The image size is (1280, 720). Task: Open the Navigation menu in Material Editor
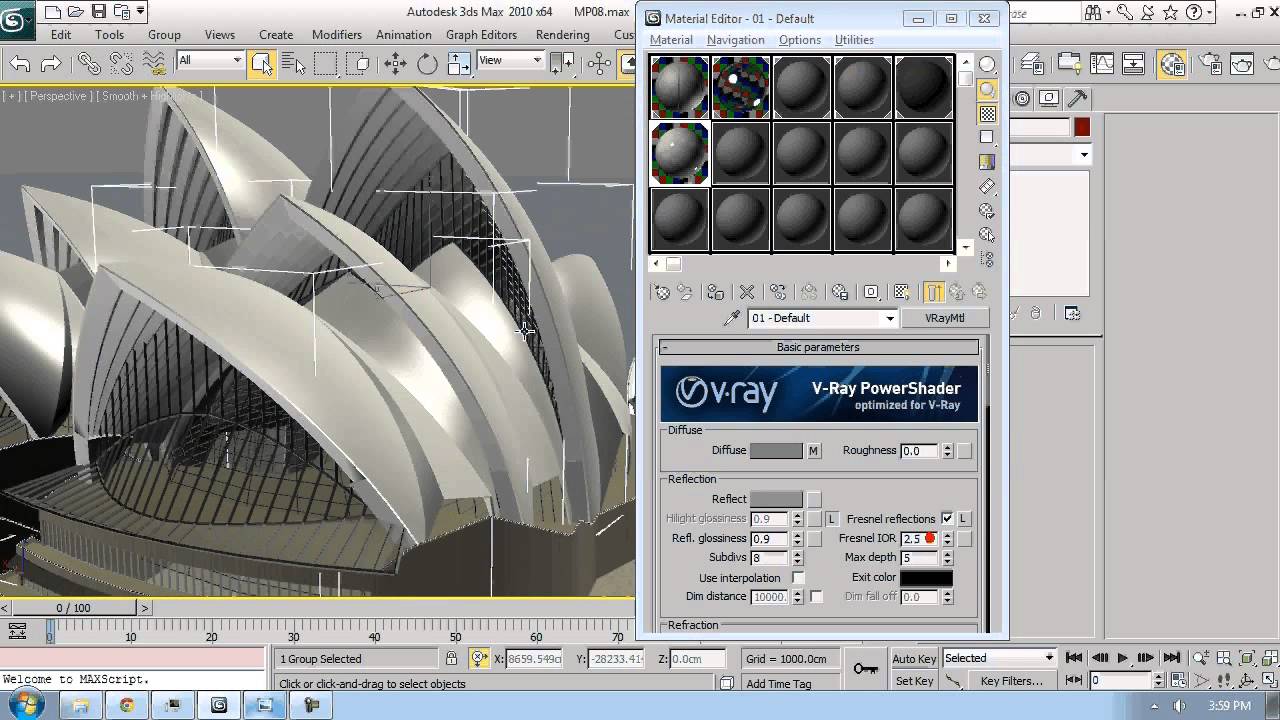735,40
